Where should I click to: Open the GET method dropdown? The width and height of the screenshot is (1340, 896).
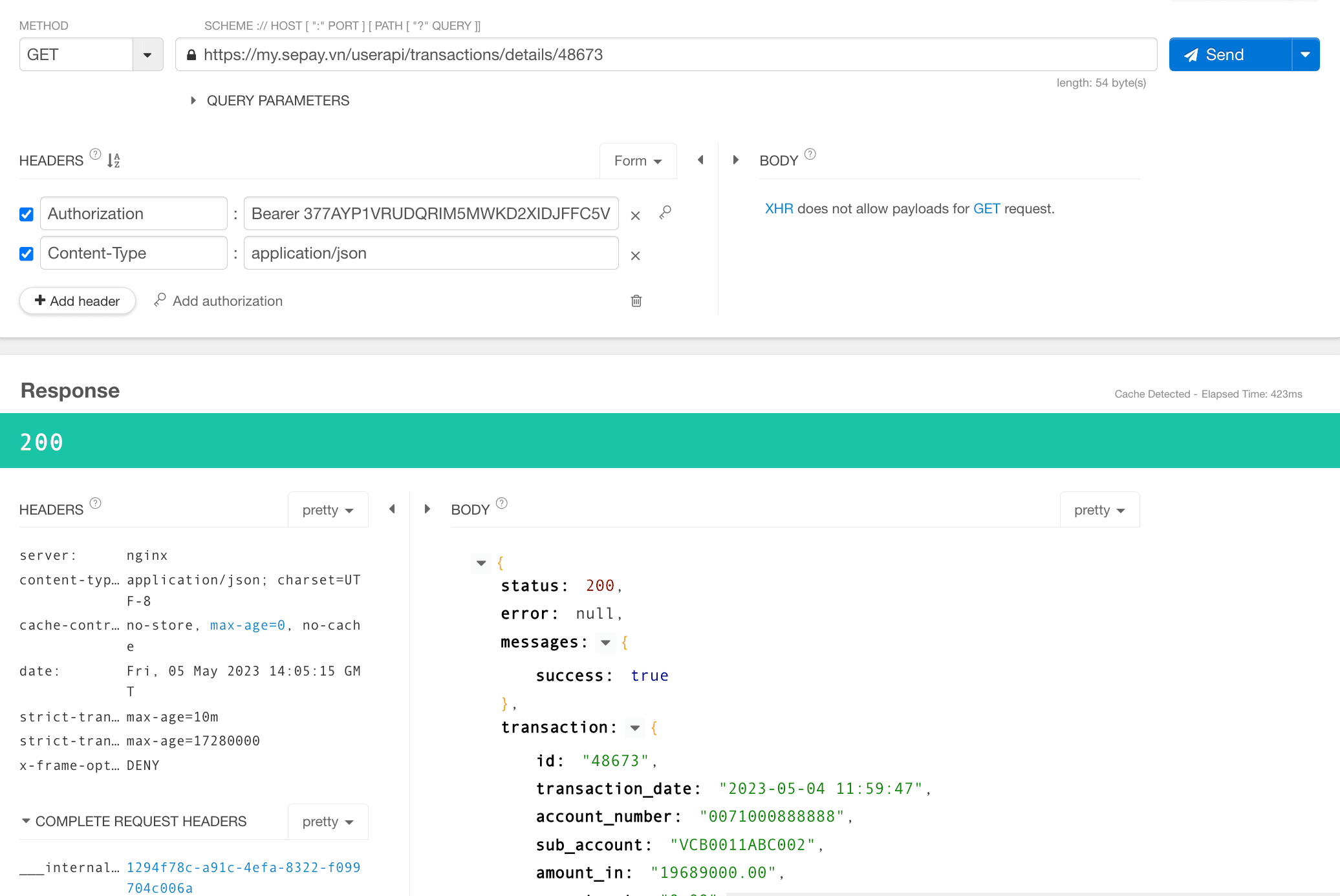click(147, 54)
